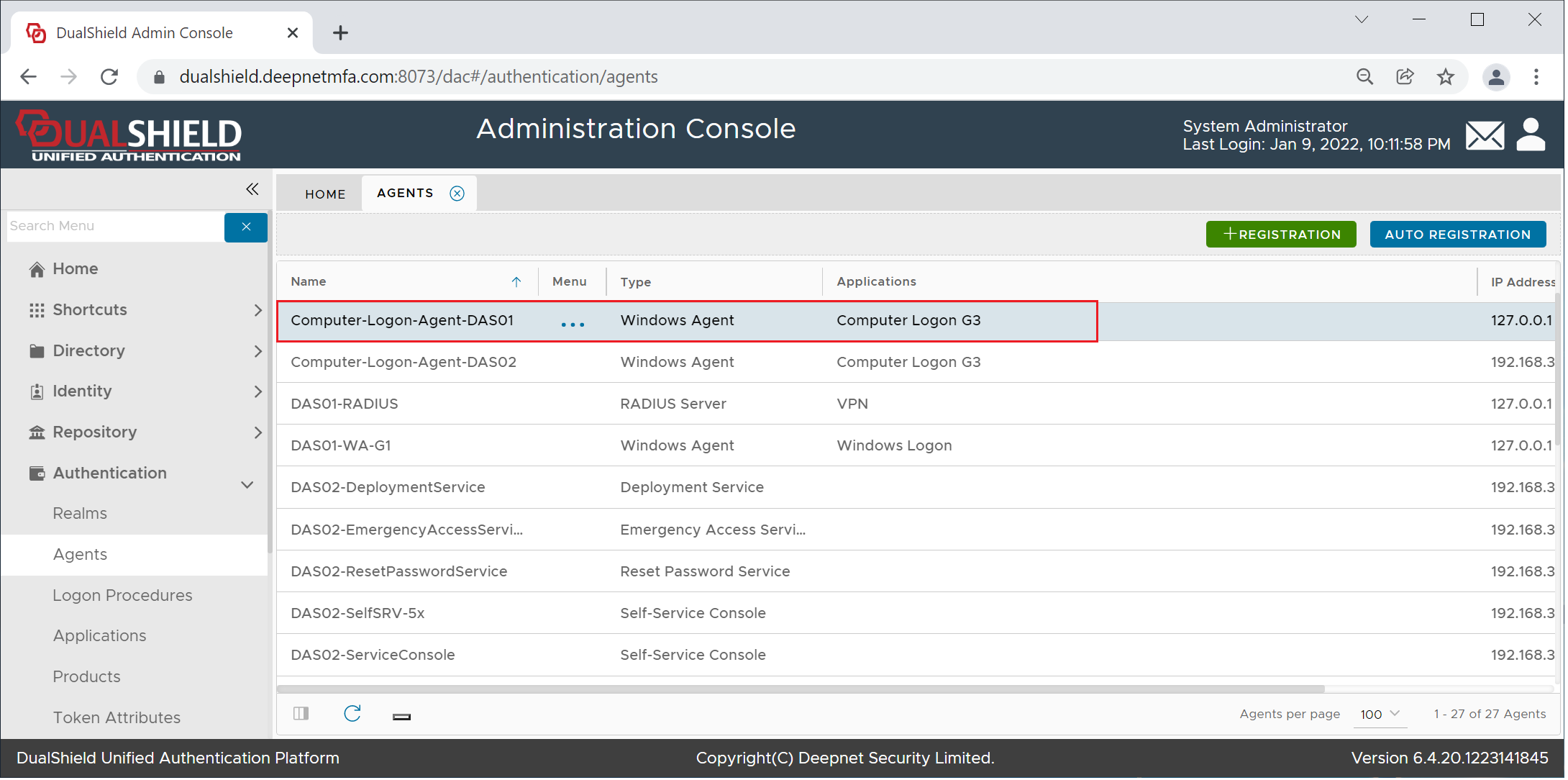Open three-dots menu for Computer-Logon-Agent-DAS01

click(x=573, y=325)
